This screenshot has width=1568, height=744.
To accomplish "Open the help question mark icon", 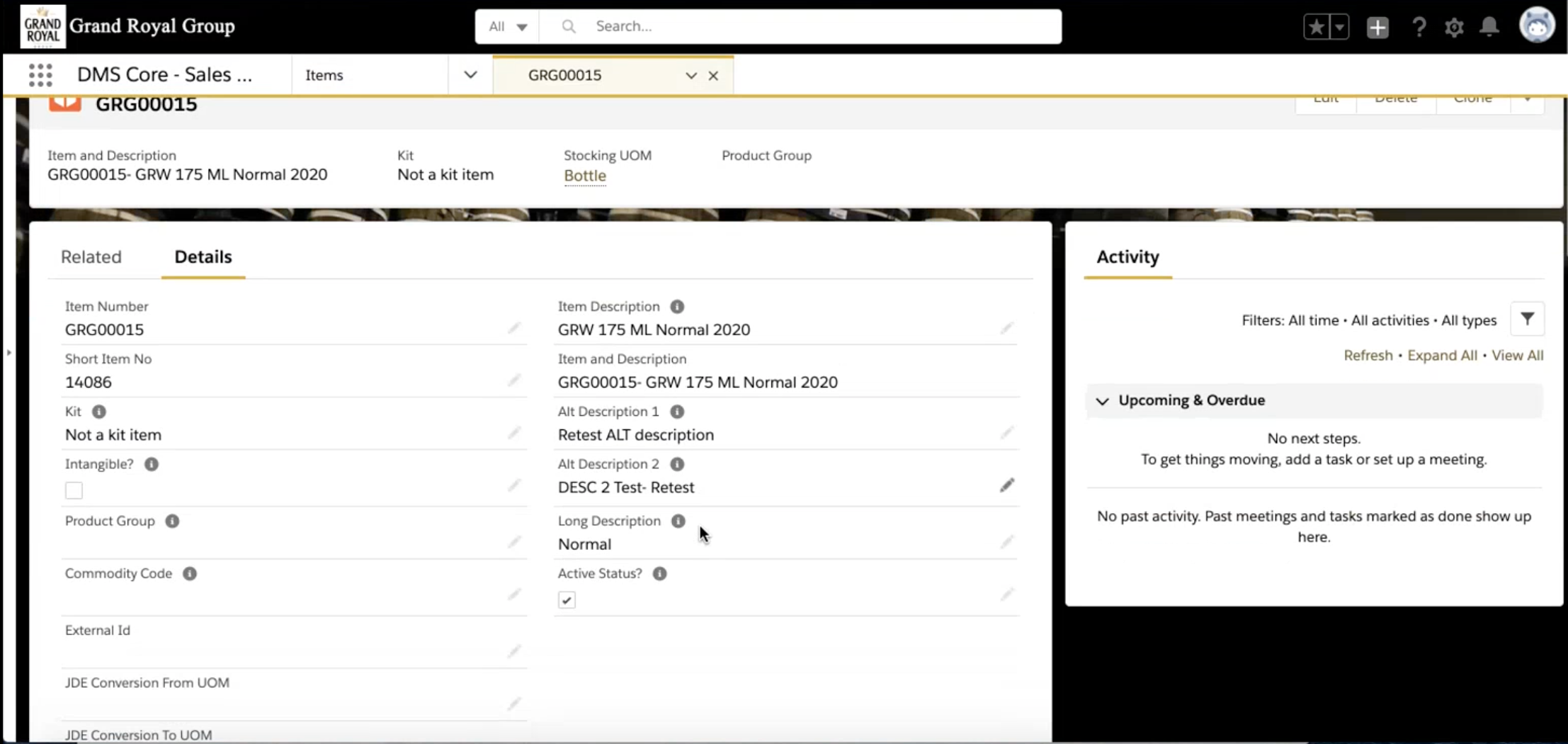I will coord(1419,27).
